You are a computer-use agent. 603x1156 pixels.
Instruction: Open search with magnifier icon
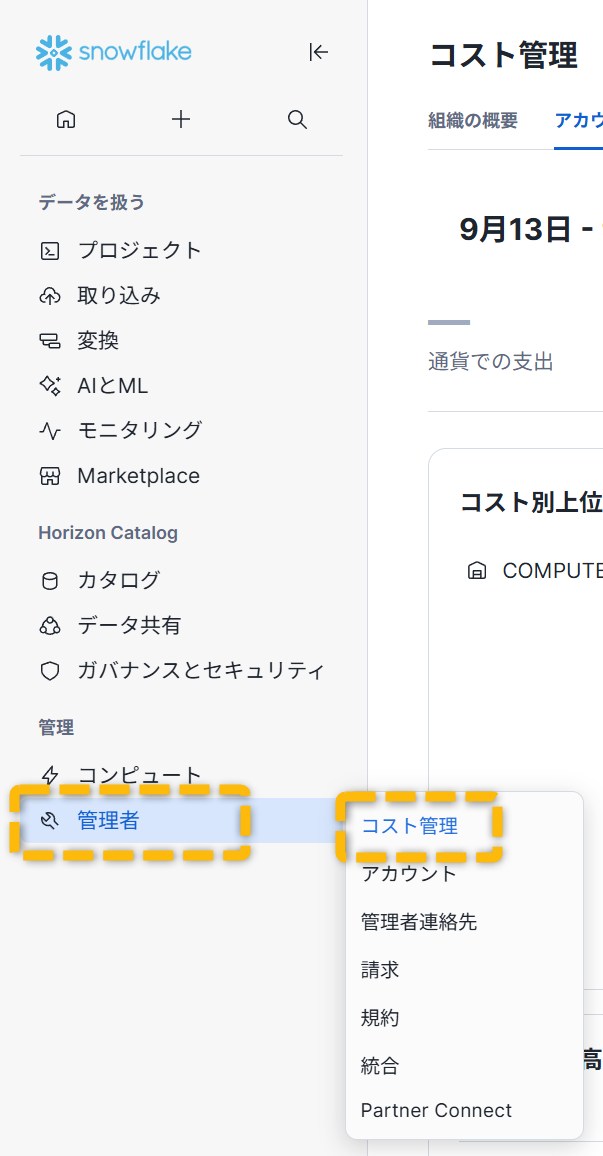[297, 120]
